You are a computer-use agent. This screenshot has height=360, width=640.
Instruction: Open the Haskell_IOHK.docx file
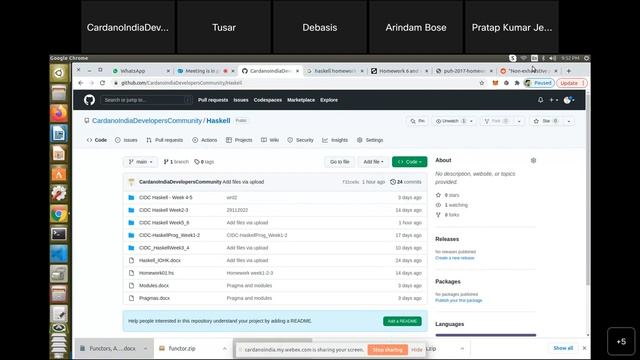coord(160,260)
